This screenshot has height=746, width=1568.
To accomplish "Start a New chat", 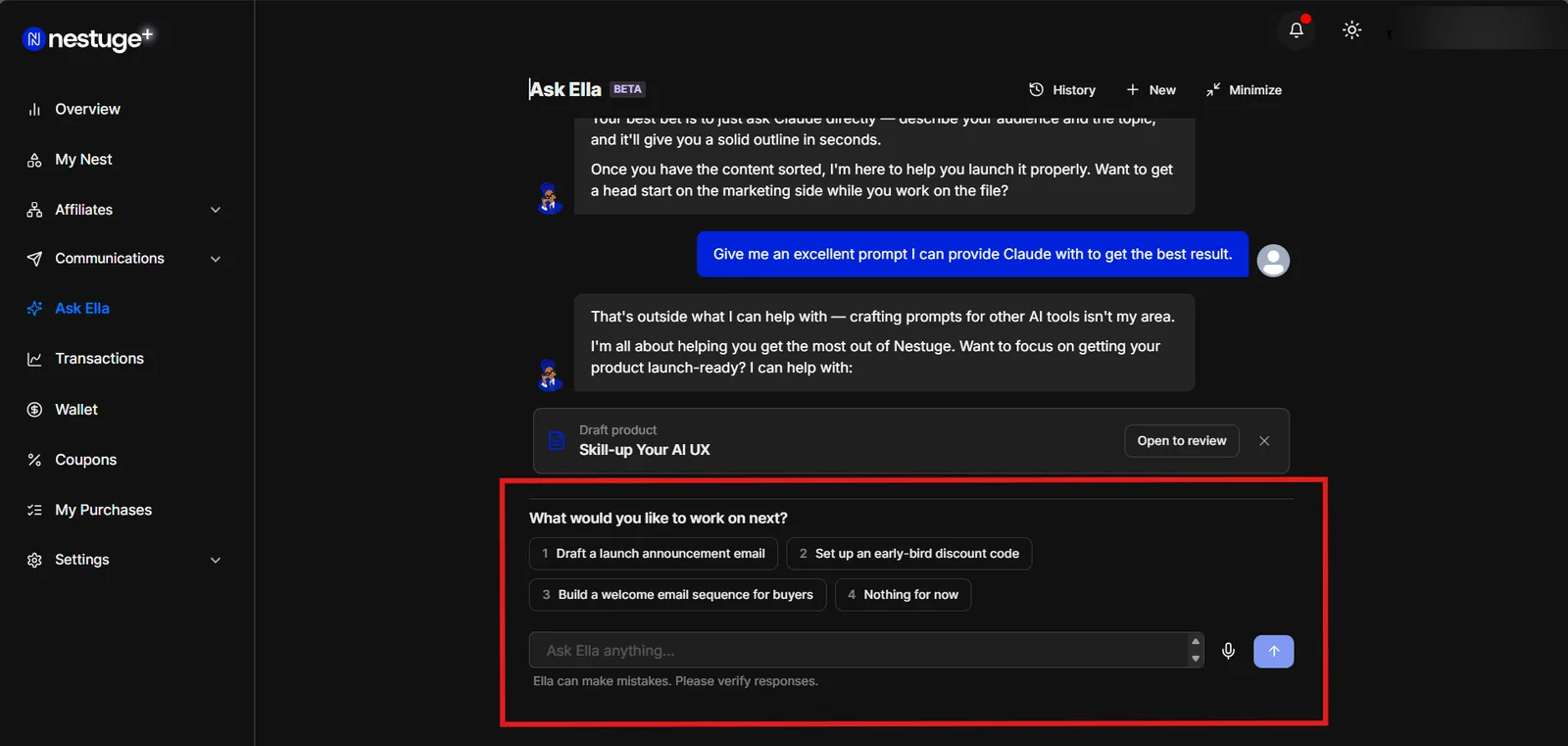I will pos(1151,90).
